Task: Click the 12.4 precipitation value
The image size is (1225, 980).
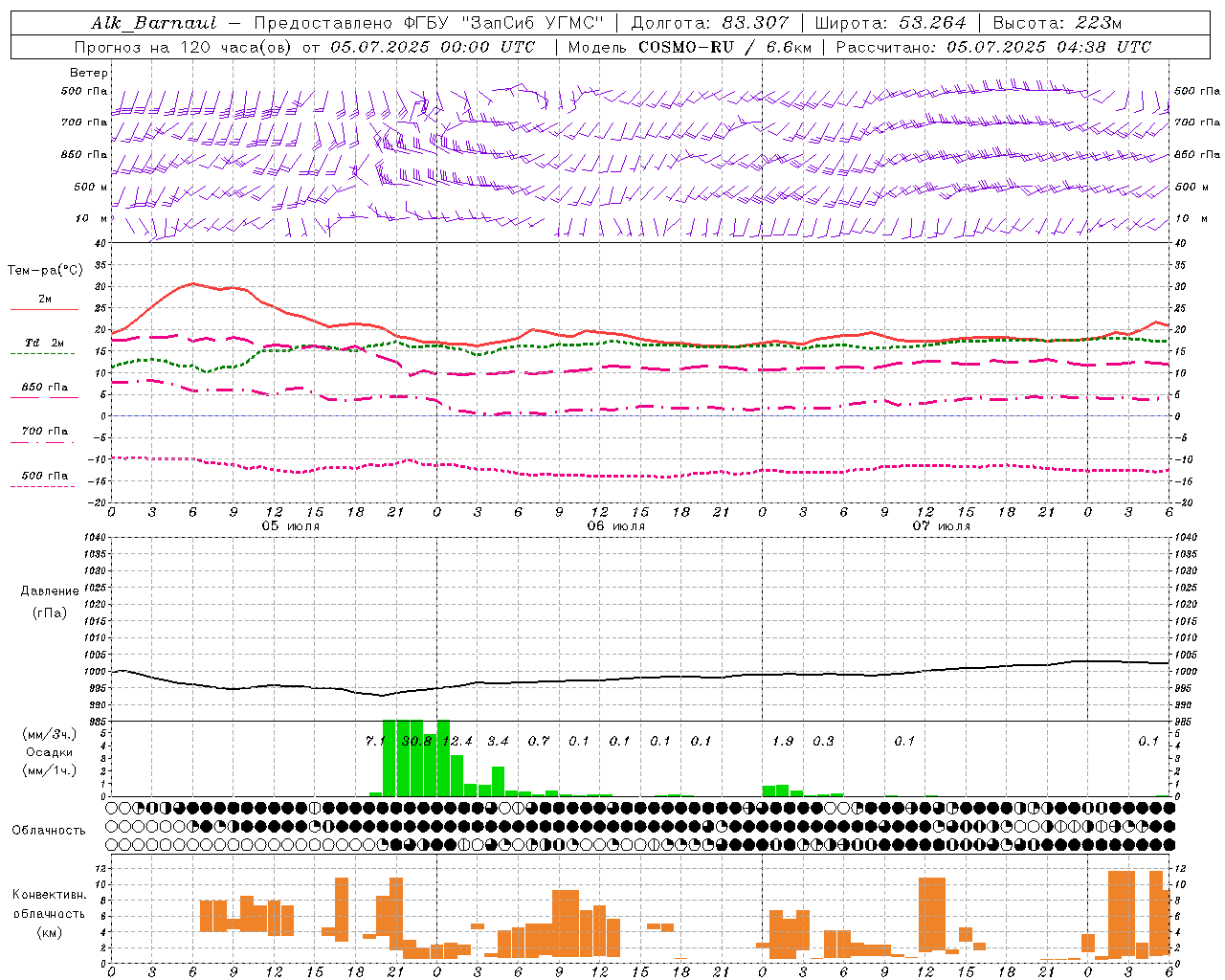Action: [457, 741]
